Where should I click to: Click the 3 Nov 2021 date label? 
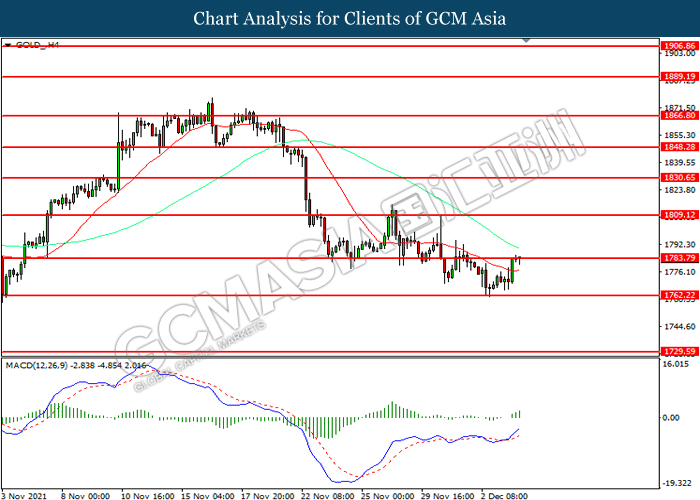pos(24,496)
